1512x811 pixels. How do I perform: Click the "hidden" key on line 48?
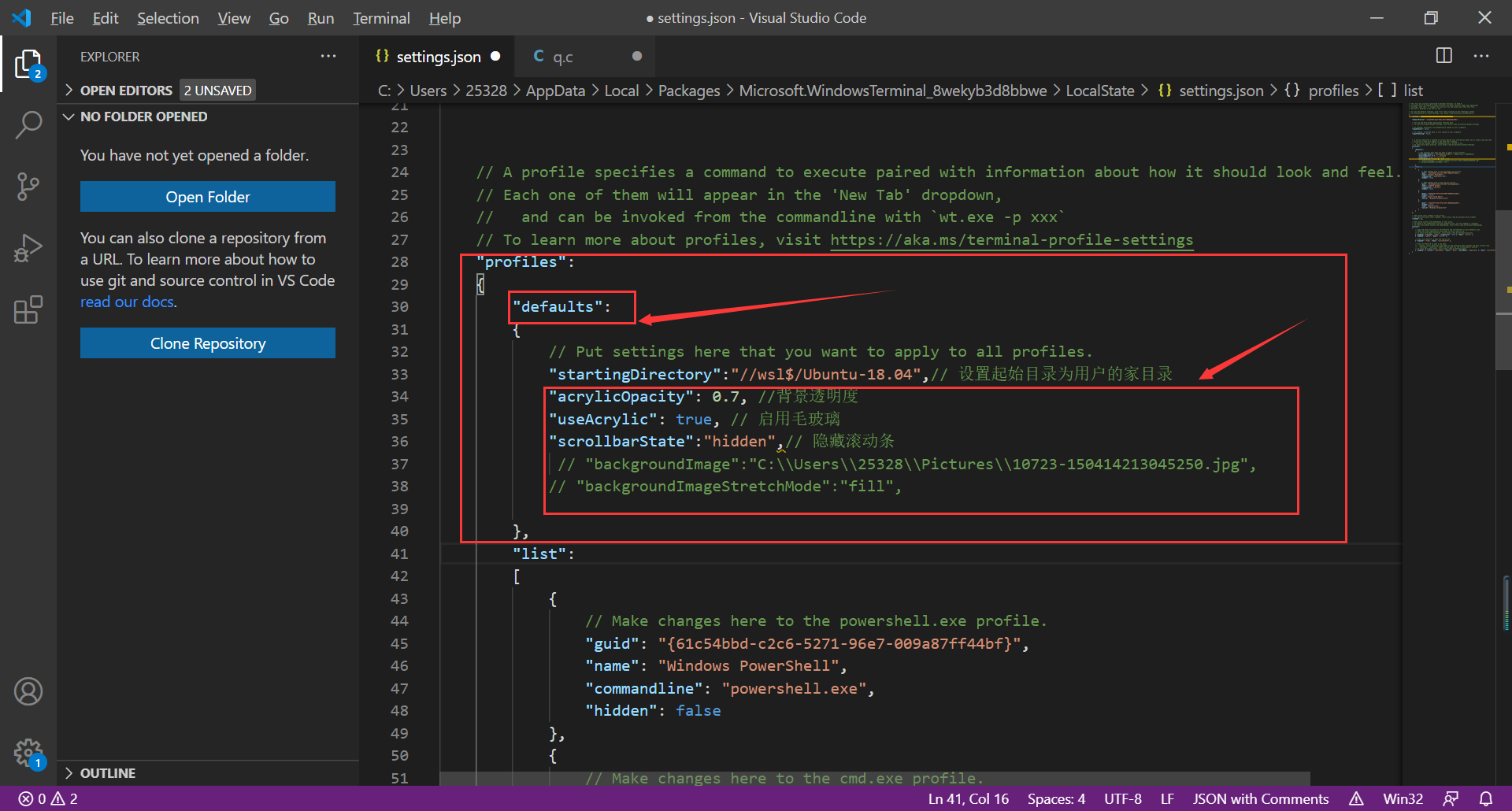coord(621,710)
